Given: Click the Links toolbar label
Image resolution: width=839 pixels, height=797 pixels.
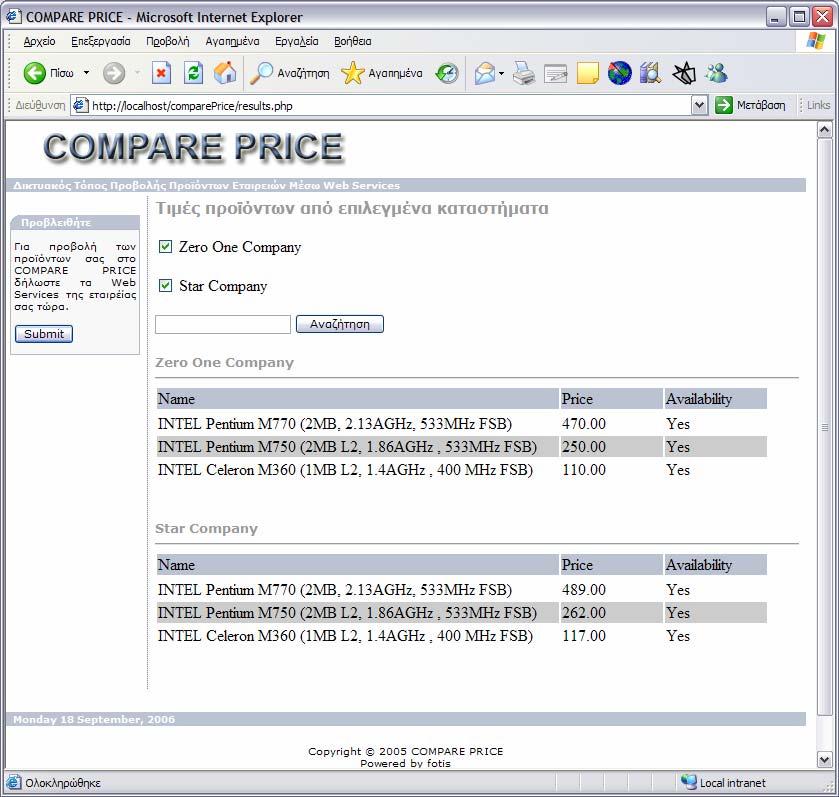Looking at the screenshot, I should coord(818,105).
